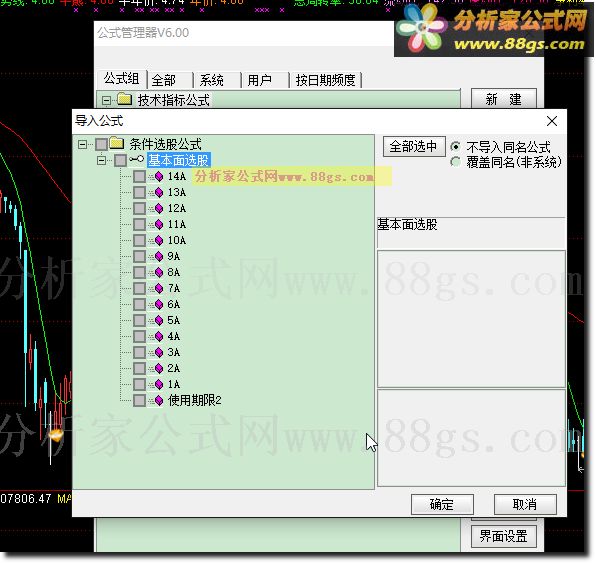The width and height of the screenshot is (596, 563).
Task: Select the 使用期限2 formula label
Action: coord(195,400)
